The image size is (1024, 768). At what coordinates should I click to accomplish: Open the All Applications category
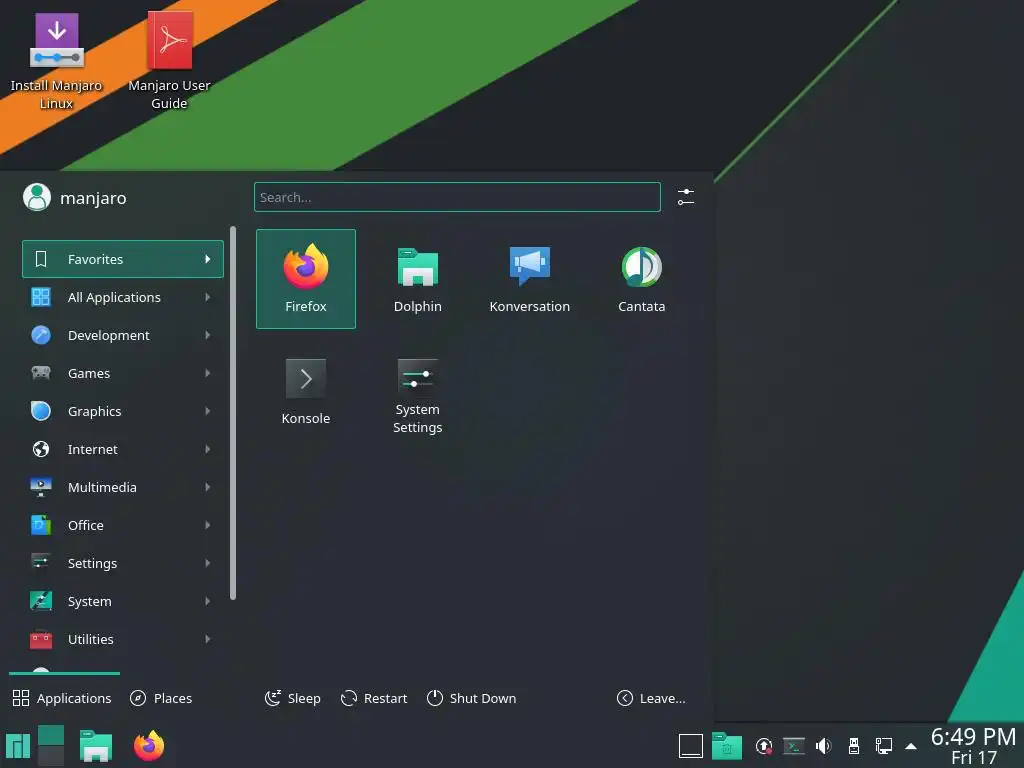[123, 297]
